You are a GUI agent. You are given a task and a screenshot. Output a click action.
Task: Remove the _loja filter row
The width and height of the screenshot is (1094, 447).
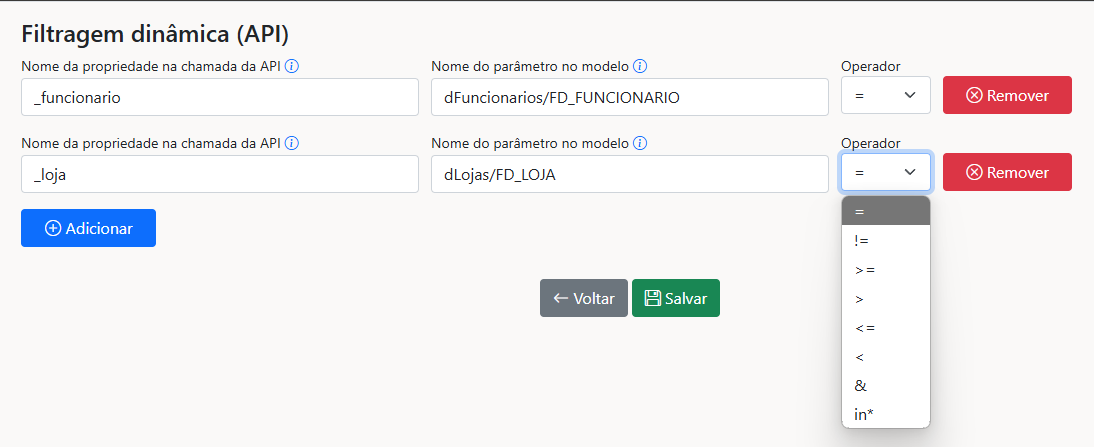[x=1007, y=172]
